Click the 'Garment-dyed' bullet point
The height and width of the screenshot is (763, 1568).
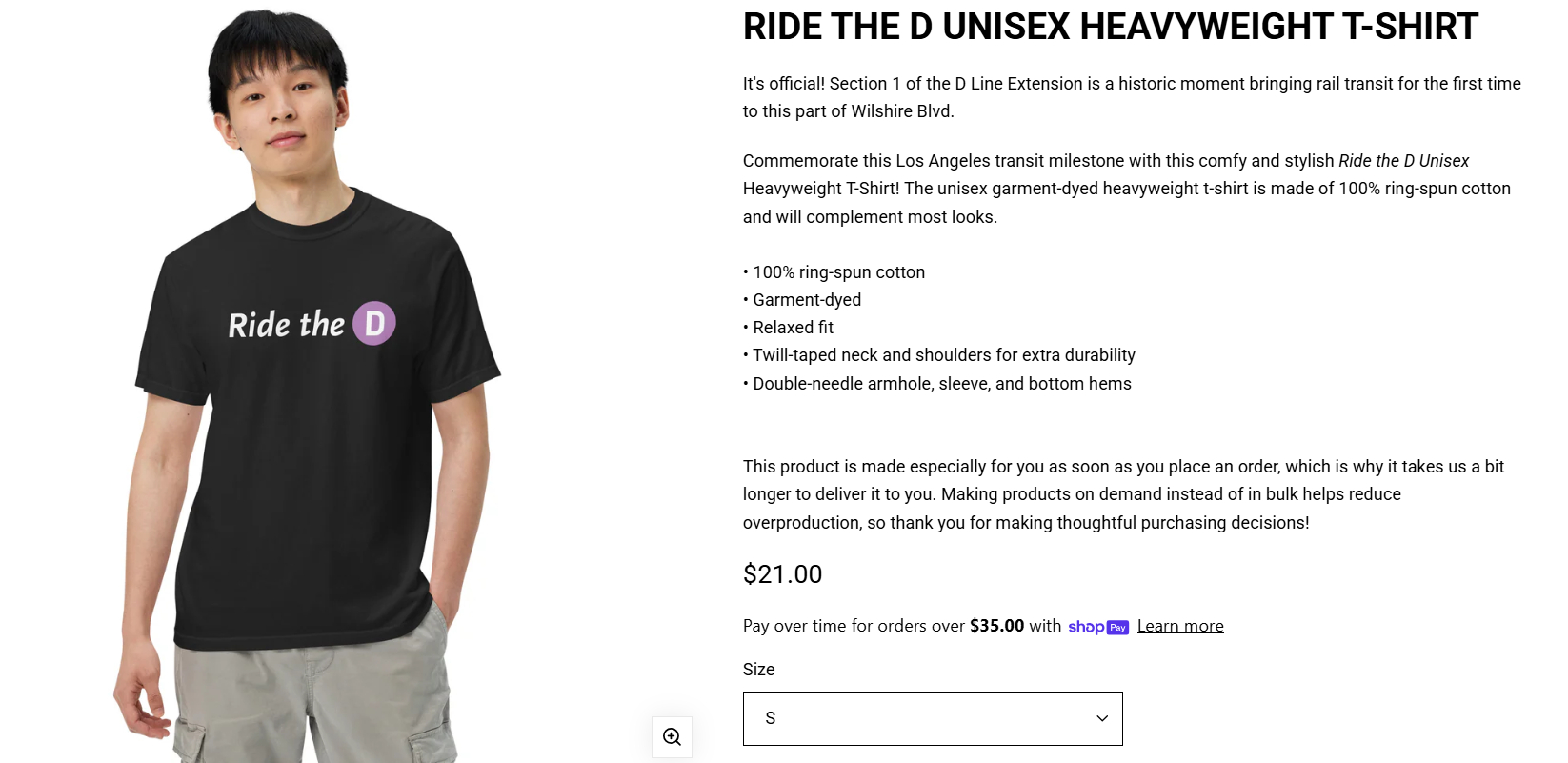point(802,300)
